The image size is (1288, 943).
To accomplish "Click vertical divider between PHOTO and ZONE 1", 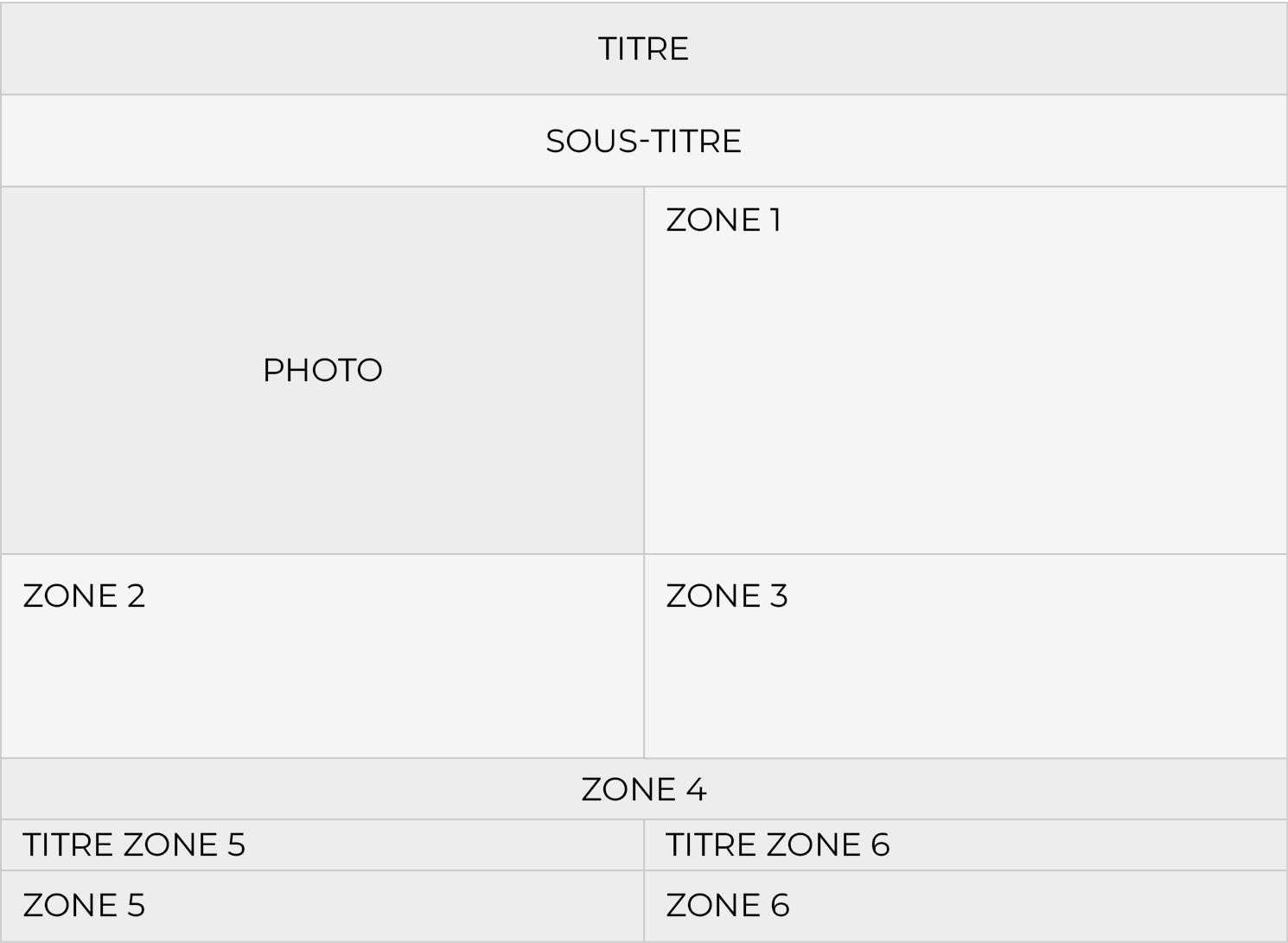I will click(x=644, y=370).
